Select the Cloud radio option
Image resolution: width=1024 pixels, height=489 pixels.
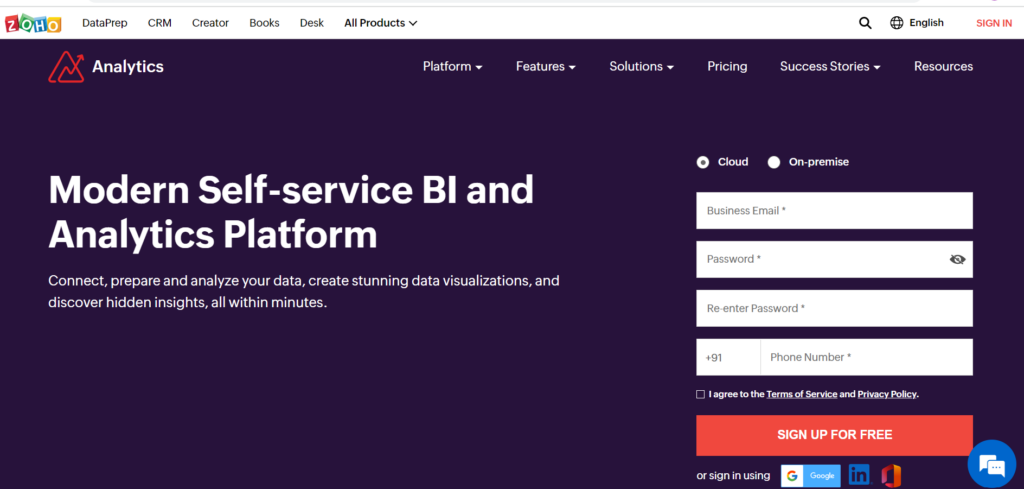coord(703,162)
